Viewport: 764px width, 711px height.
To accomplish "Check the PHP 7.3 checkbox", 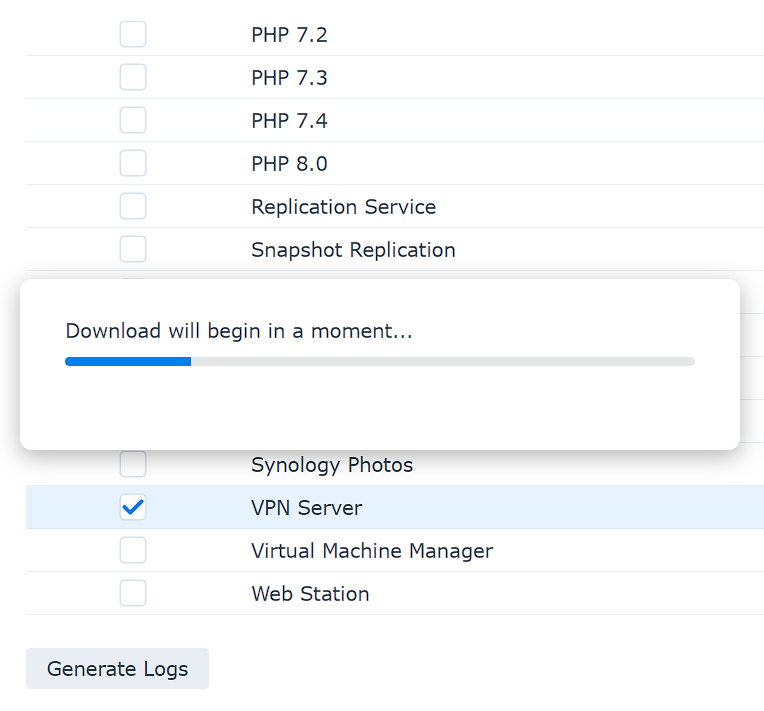I will coord(133,77).
